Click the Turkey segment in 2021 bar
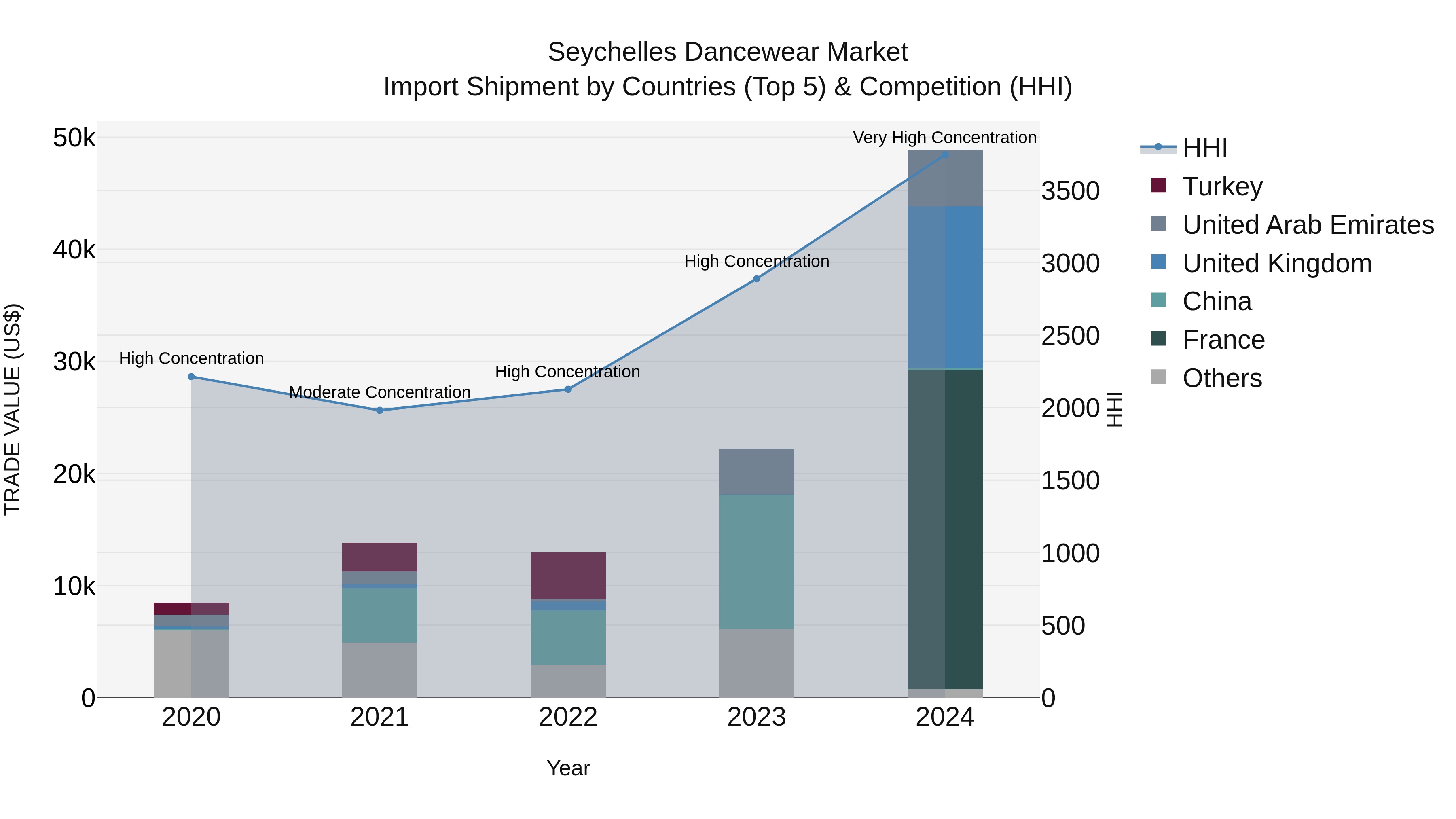Viewport: 1456px width, 819px height. coord(380,557)
